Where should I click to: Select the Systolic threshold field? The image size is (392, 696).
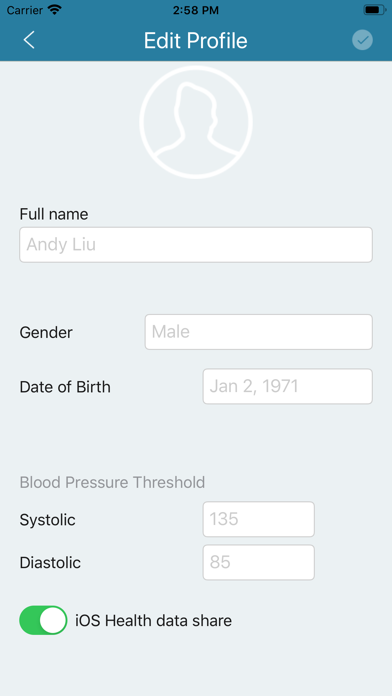pyautogui.click(x=259, y=519)
